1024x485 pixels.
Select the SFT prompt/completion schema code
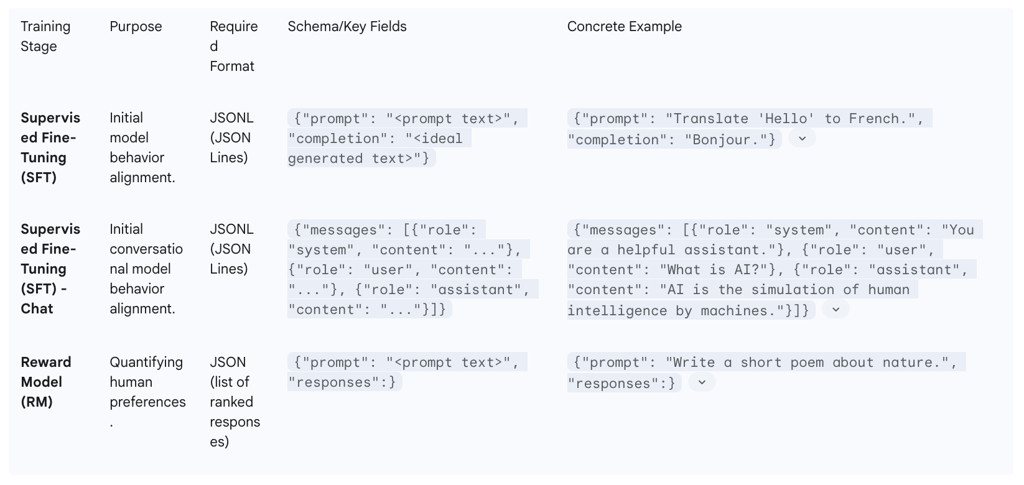pyautogui.click(x=408, y=138)
